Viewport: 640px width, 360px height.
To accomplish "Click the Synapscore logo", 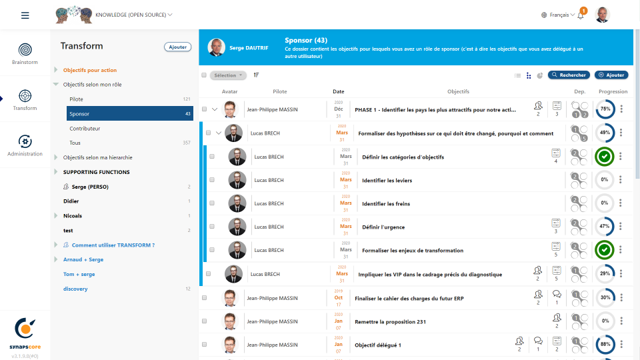I will pos(25,333).
